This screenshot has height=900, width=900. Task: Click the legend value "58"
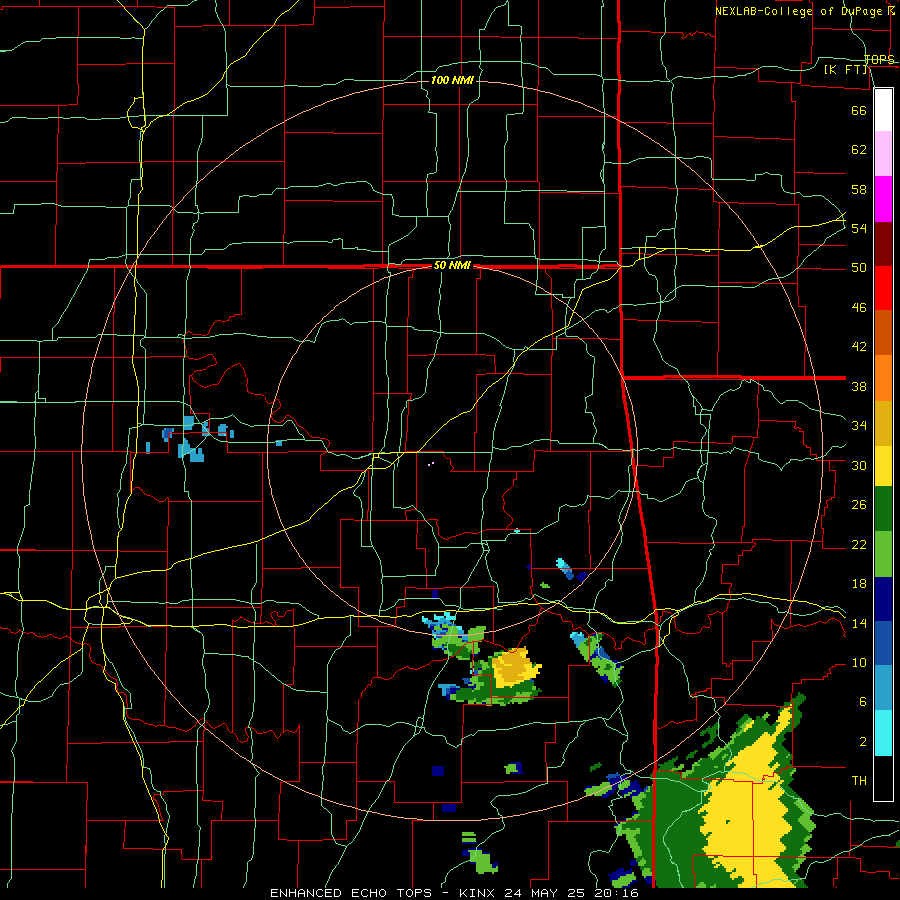tap(859, 189)
